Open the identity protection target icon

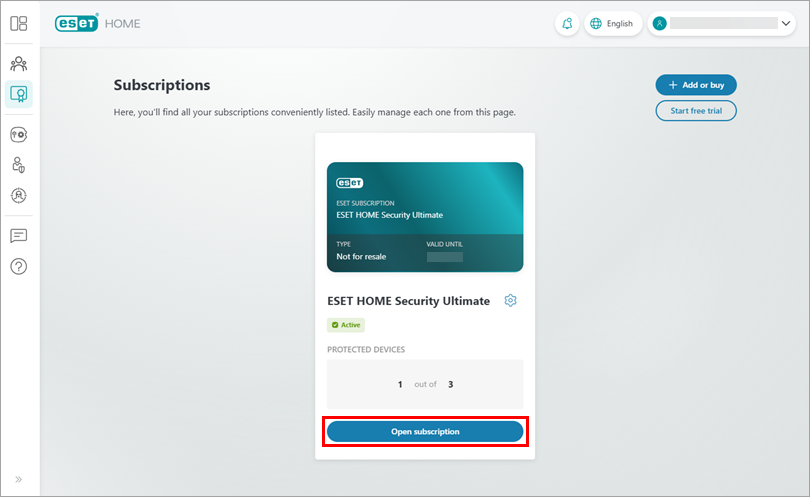pyautogui.click(x=19, y=195)
